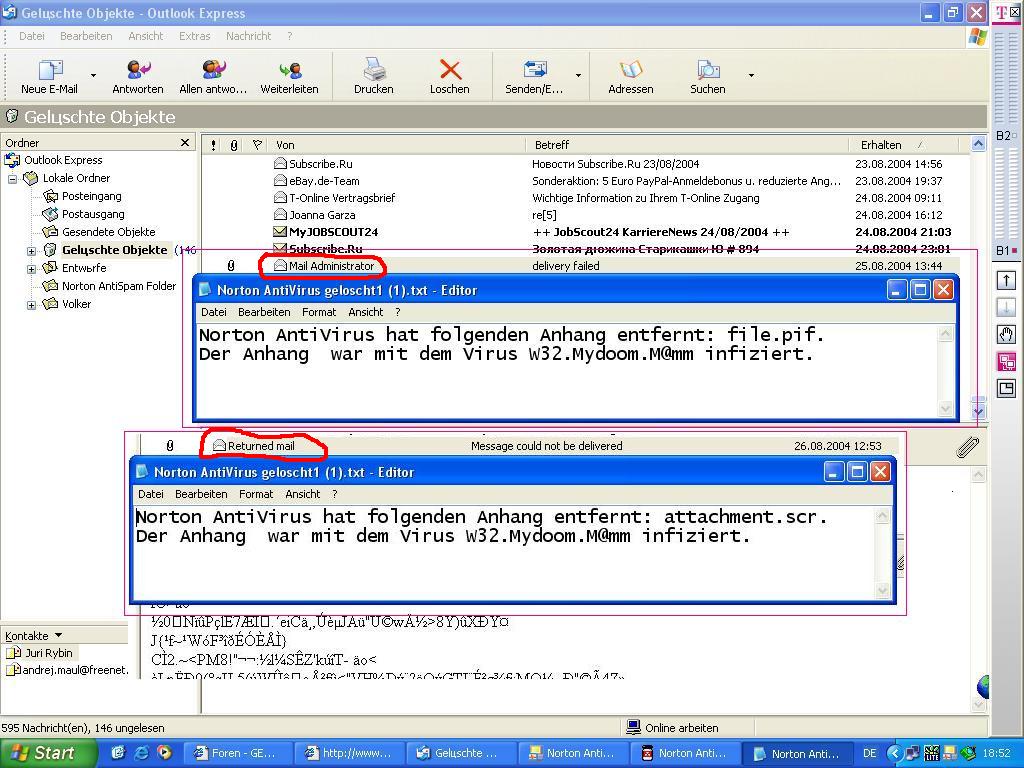Open the Ansicht menu in Outlook Express
The image size is (1024, 768).
[146, 36]
